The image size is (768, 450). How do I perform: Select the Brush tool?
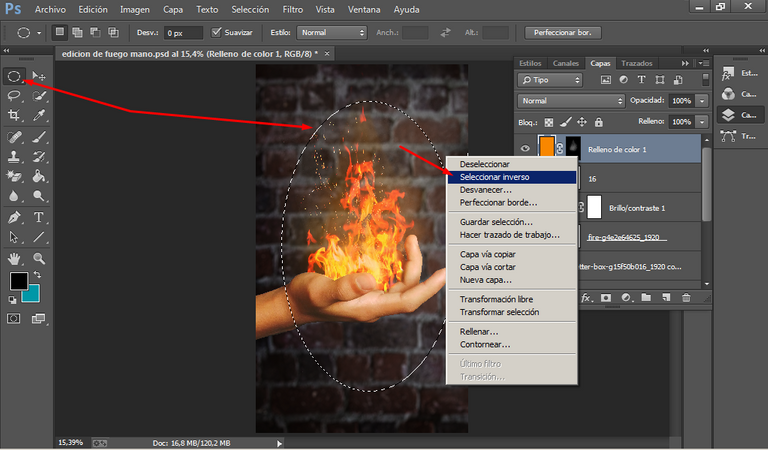pos(39,137)
